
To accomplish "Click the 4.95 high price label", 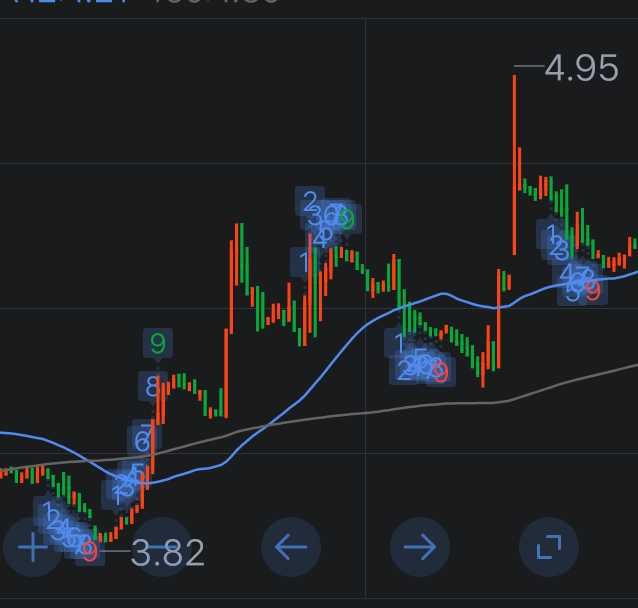I will [x=581, y=68].
